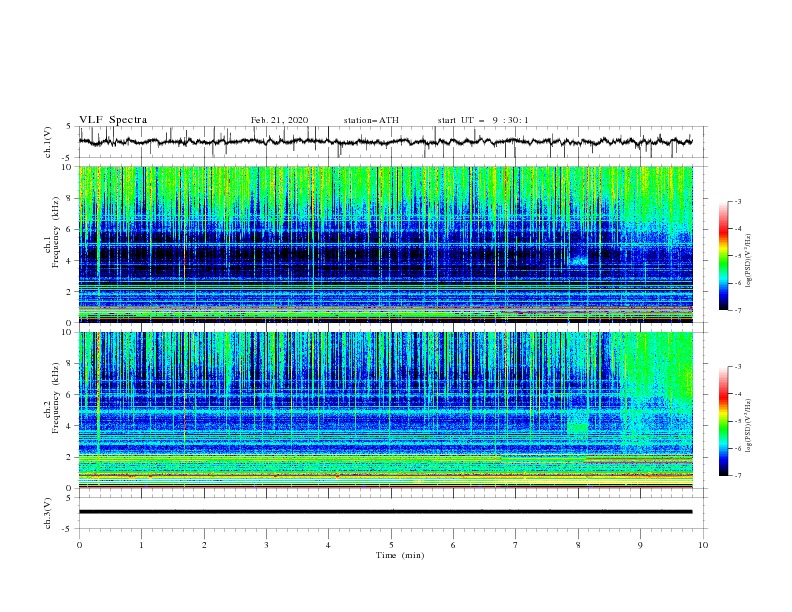Click the "VLF Spectra" title text
The image size is (792, 612).
[113, 120]
